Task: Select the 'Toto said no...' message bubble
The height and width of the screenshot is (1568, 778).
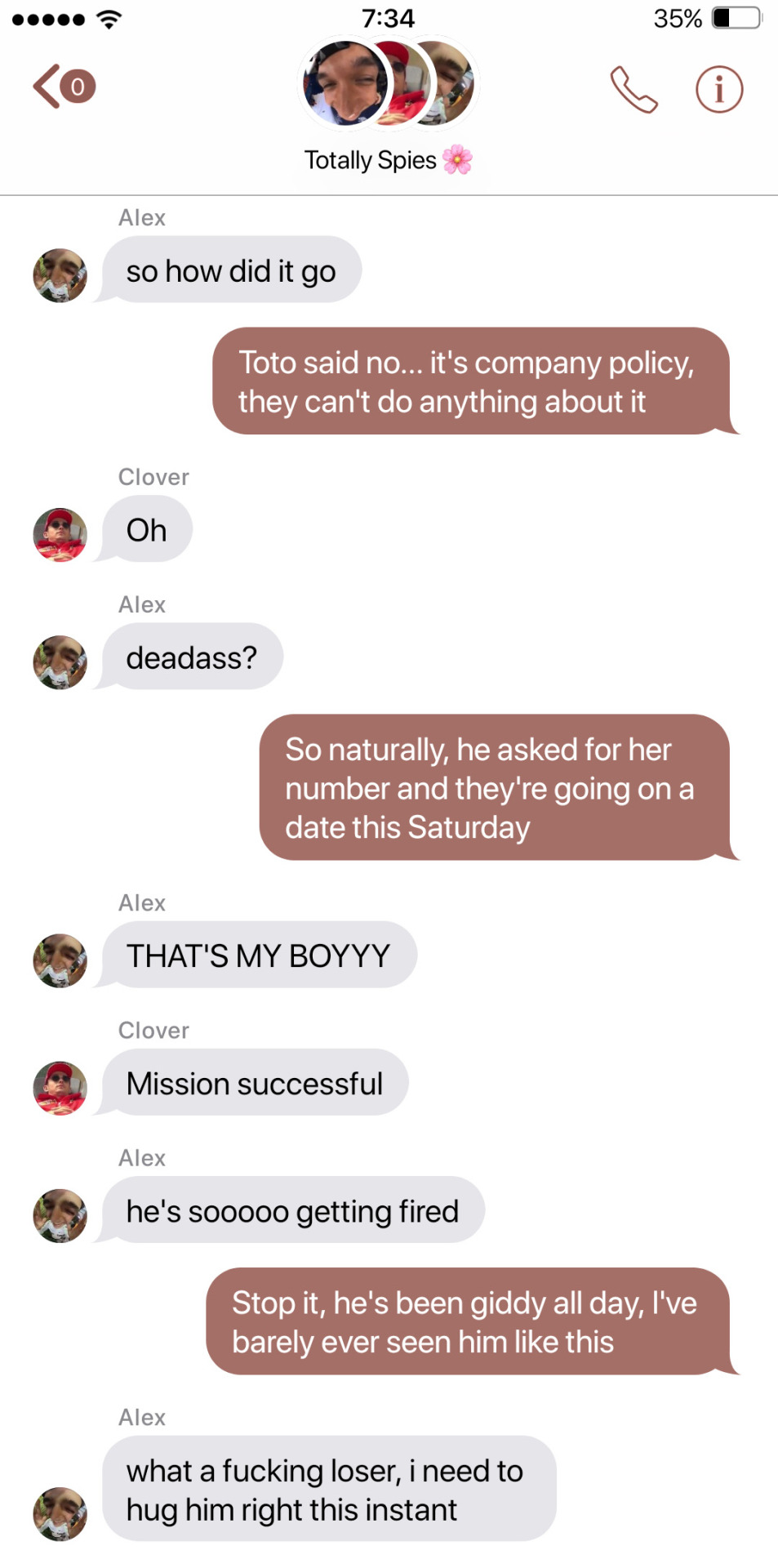Action: [472, 381]
